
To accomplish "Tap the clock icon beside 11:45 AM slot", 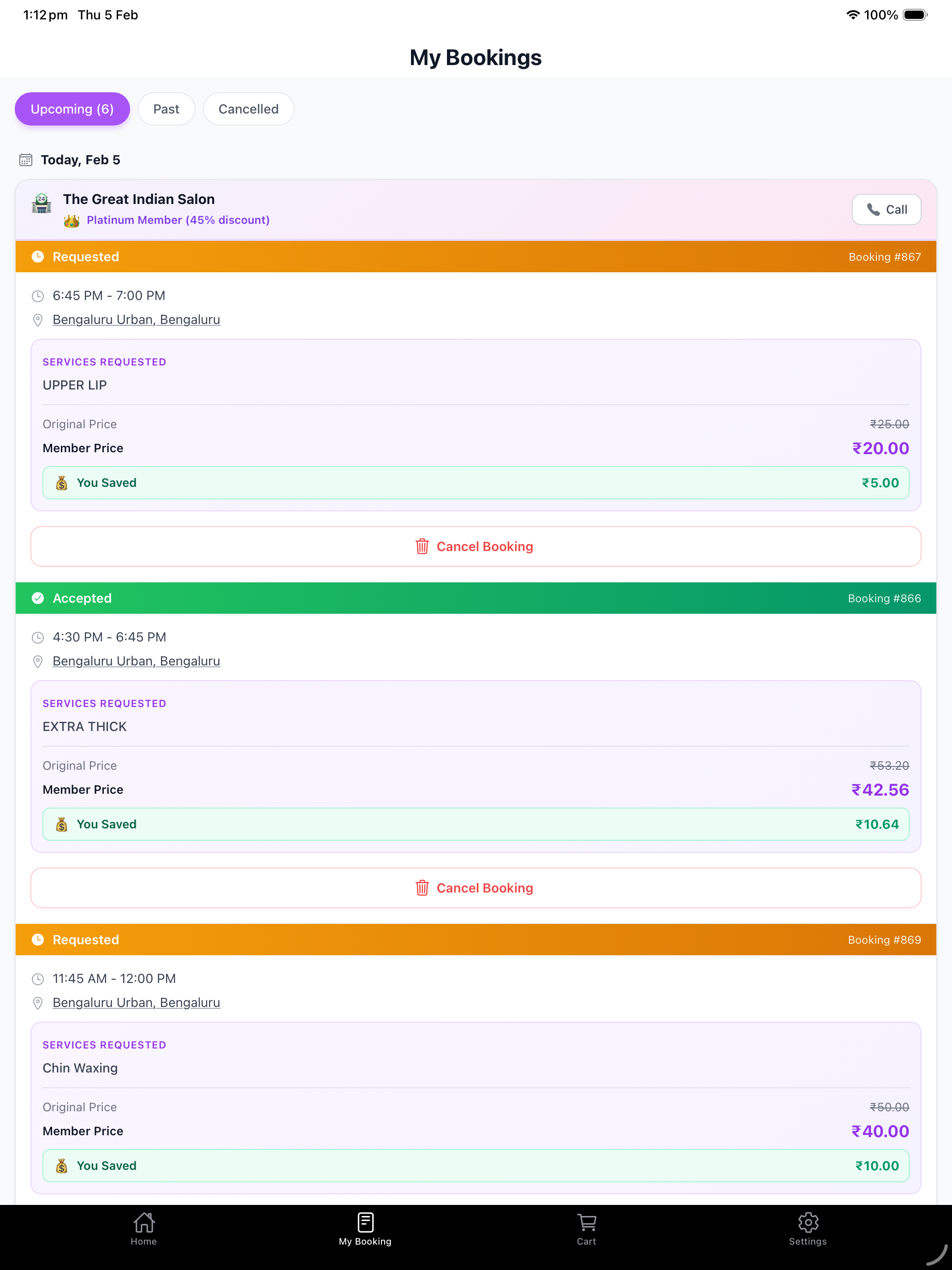I will coord(38,979).
